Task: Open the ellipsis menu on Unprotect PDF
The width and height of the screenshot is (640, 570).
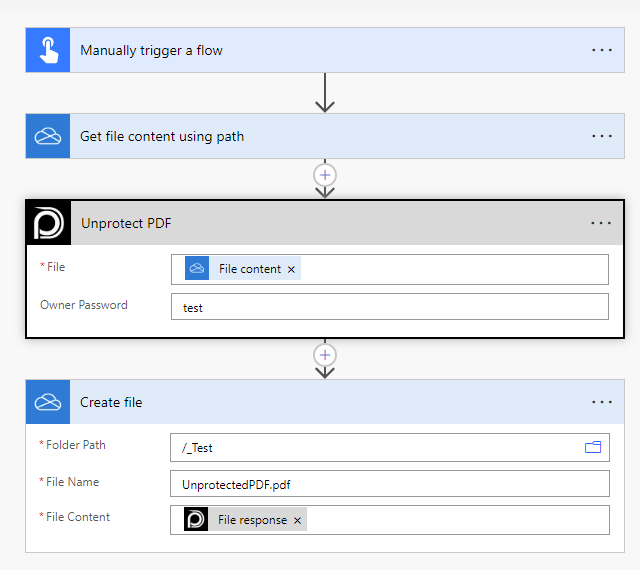Action: [600, 223]
